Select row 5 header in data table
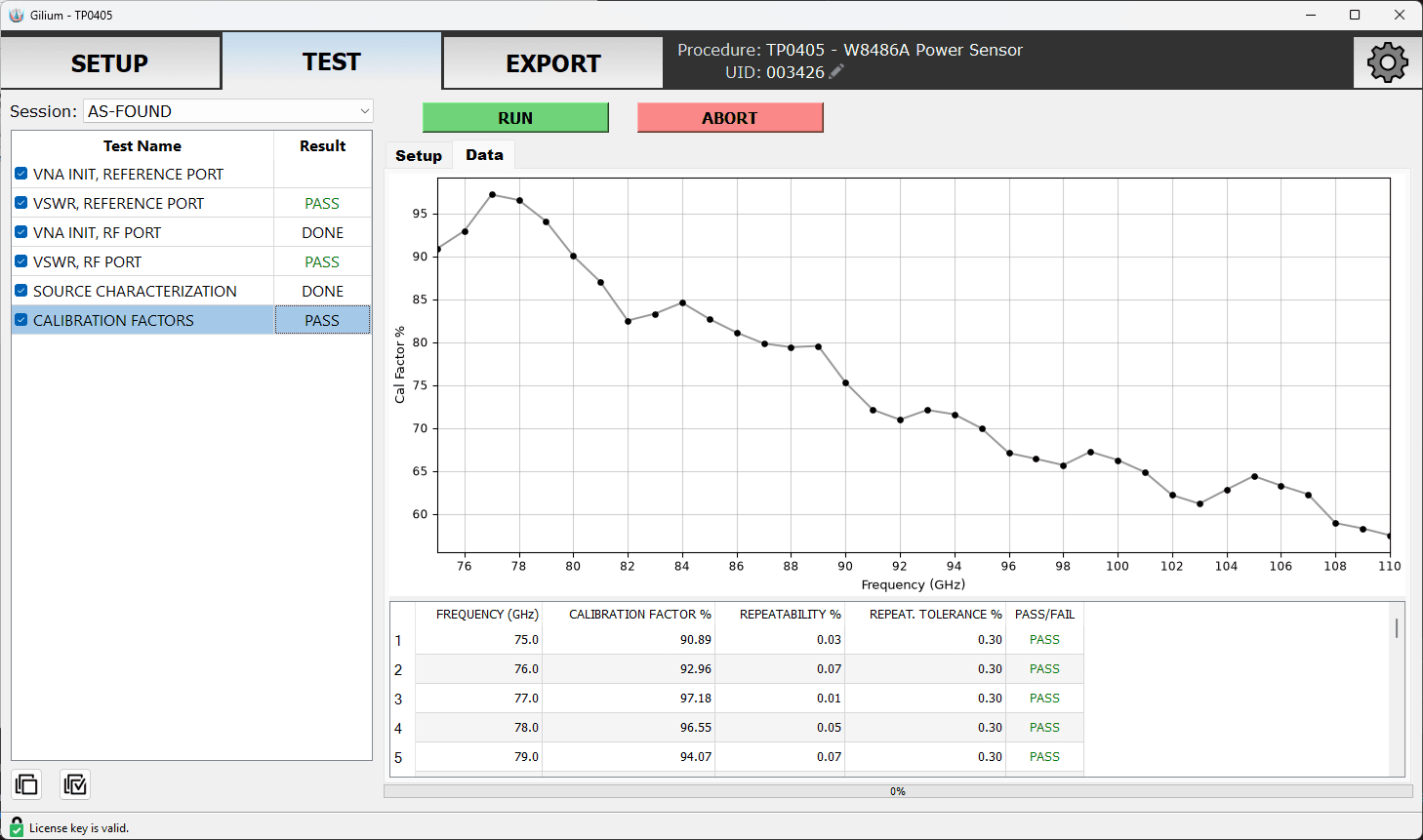The image size is (1423, 840). [402, 757]
